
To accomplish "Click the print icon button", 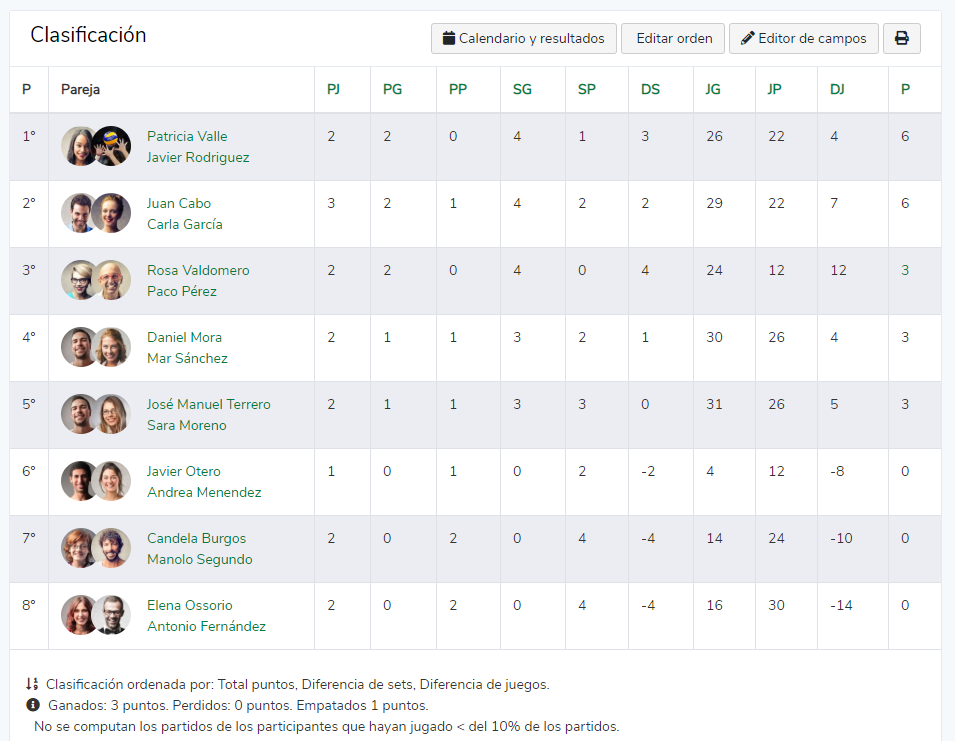I will pos(901,39).
